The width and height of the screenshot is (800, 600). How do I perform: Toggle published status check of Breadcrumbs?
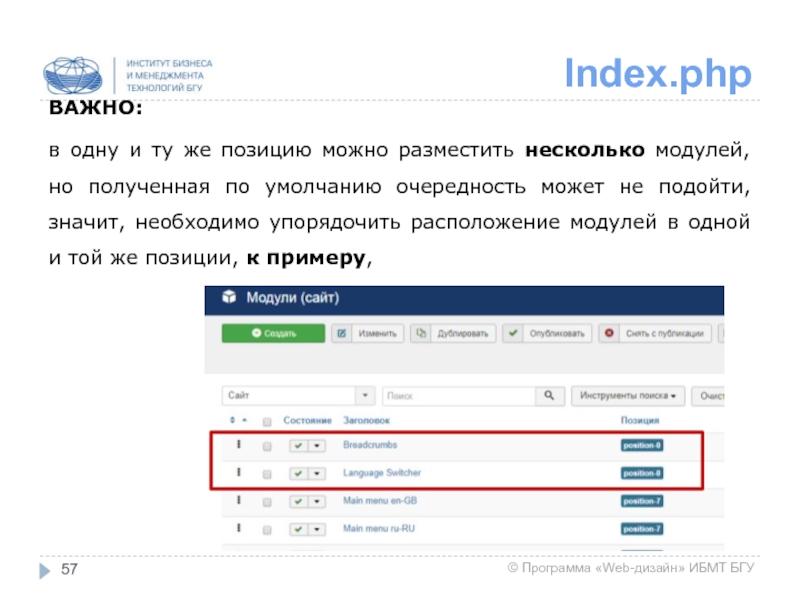pos(298,446)
